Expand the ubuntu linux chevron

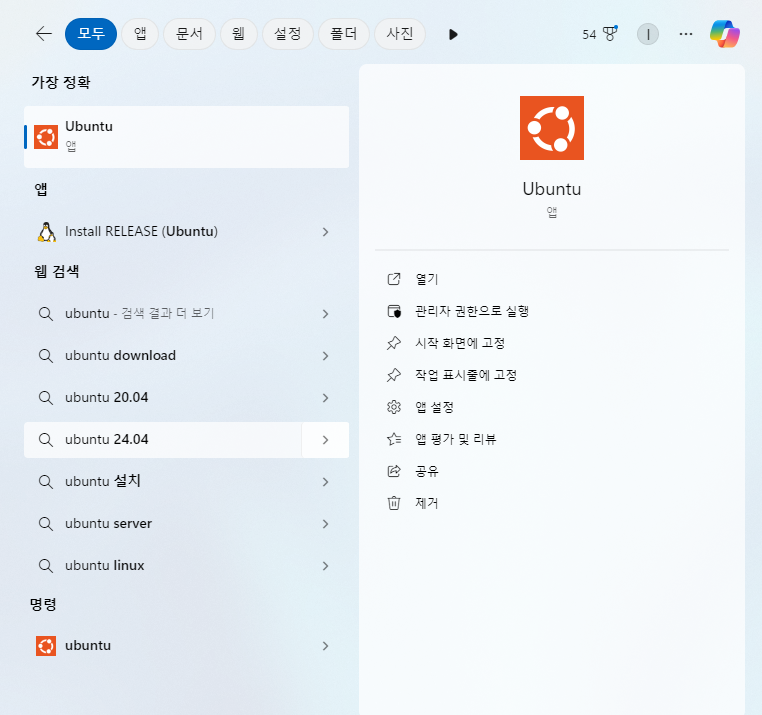pyautogui.click(x=326, y=566)
